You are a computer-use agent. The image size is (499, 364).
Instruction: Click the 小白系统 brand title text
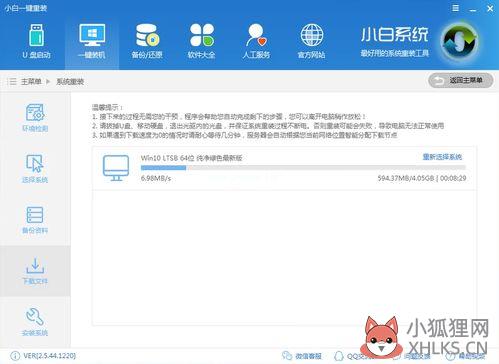tap(394, 35)
